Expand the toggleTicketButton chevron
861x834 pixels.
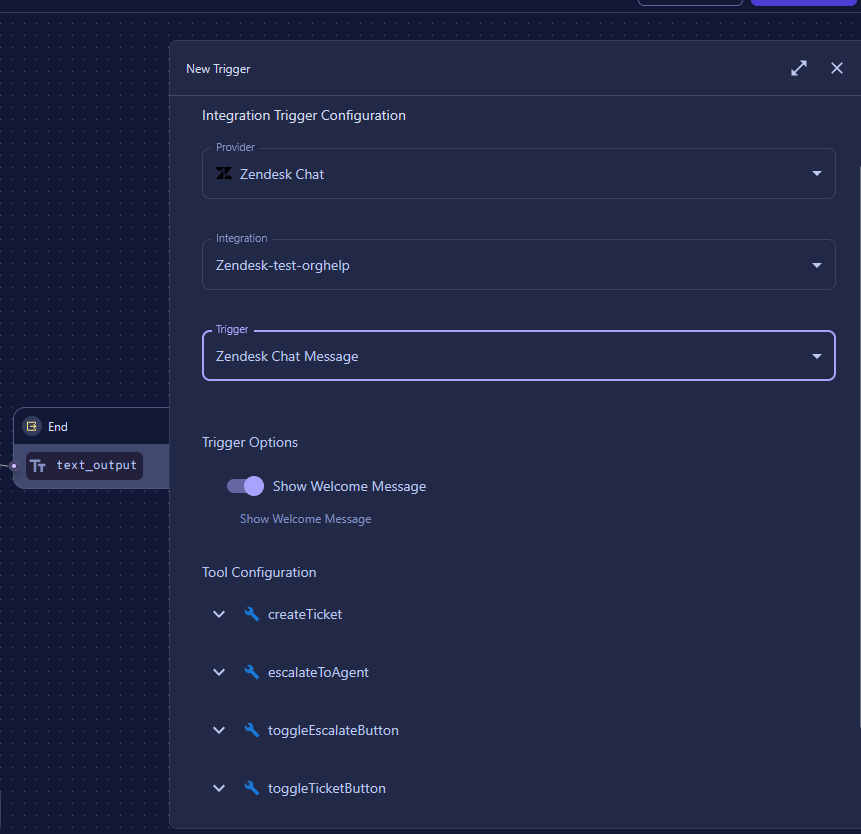click(x=219, y=788)
